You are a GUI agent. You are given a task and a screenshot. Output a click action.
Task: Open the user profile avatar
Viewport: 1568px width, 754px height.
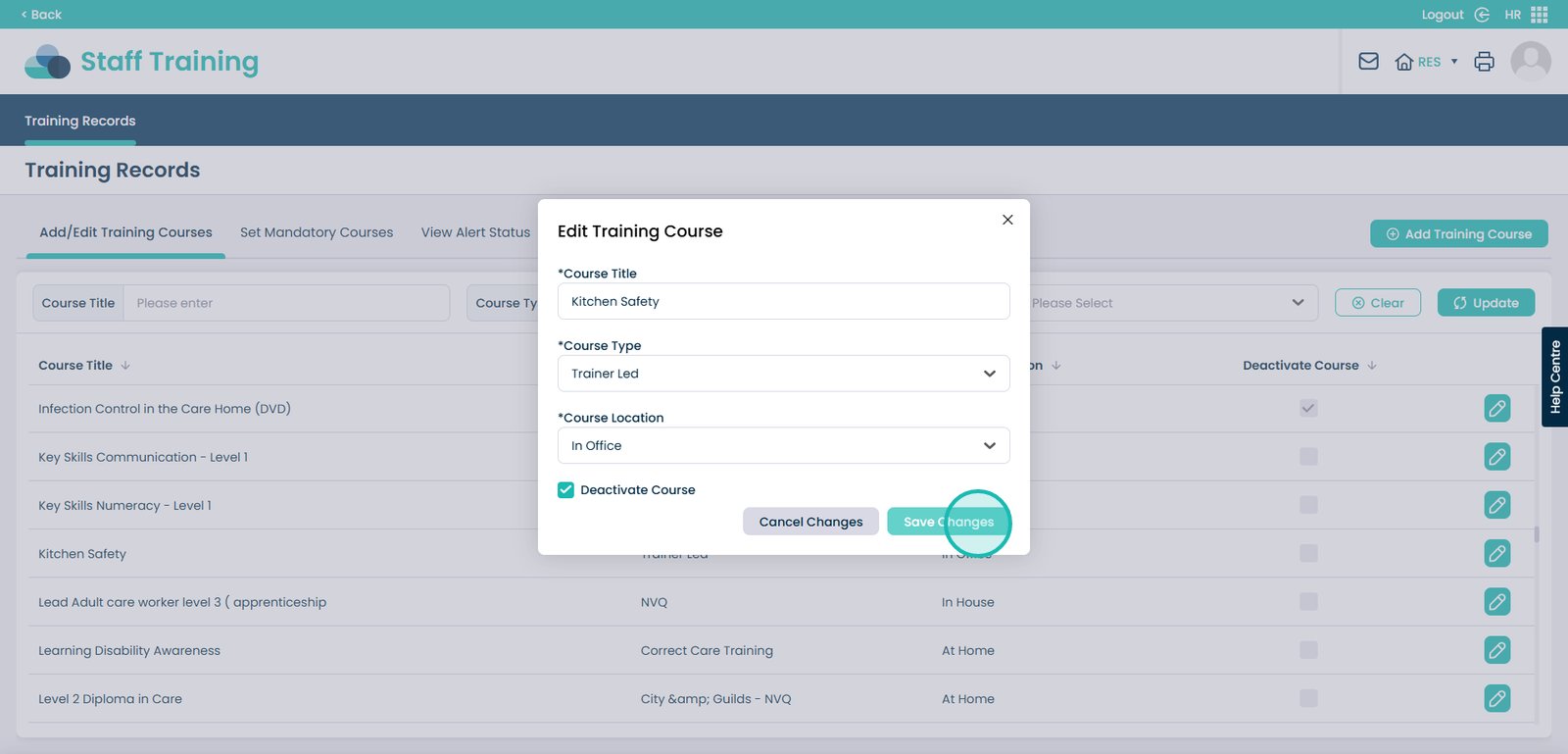click(1530, 62)
